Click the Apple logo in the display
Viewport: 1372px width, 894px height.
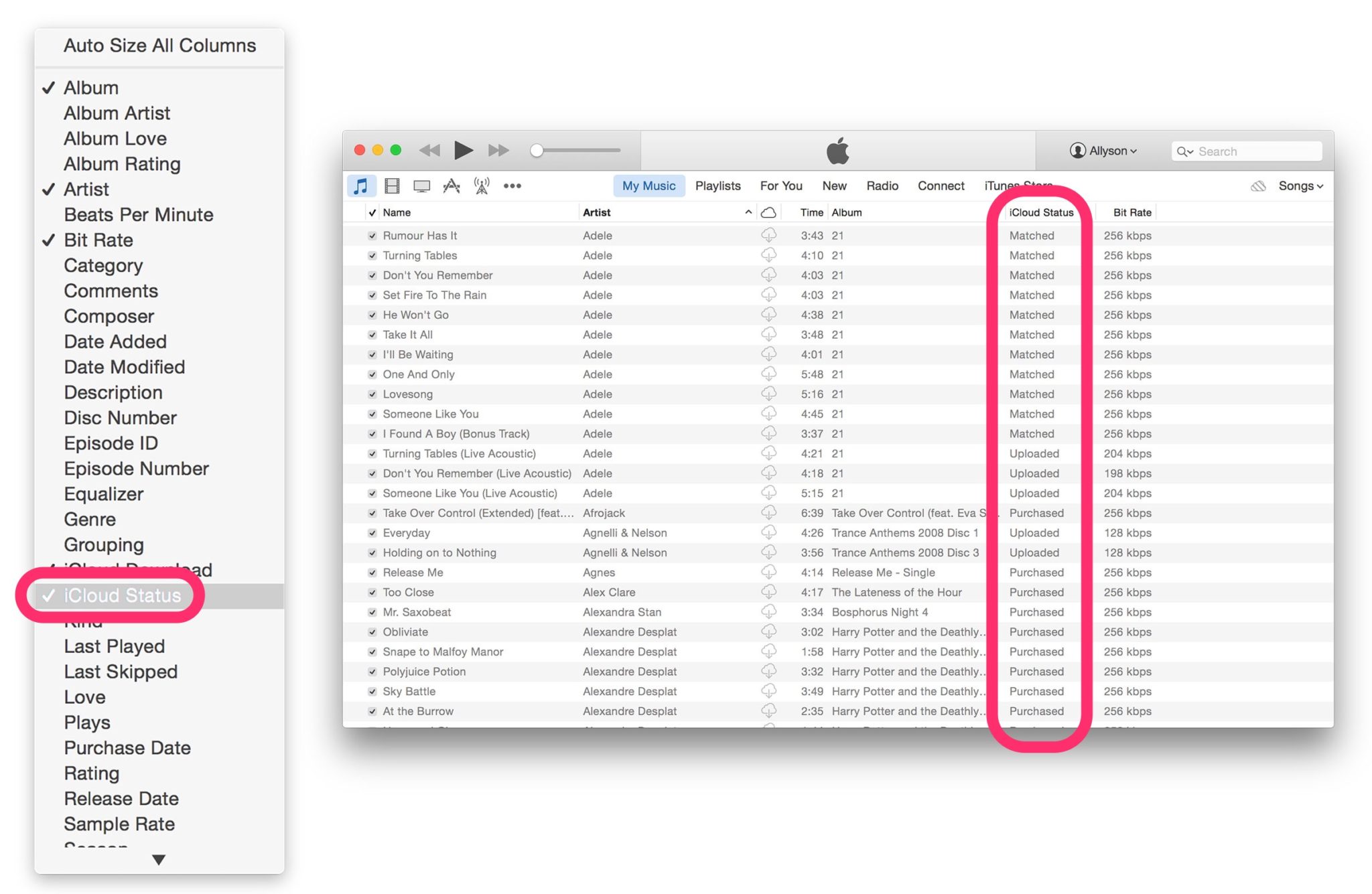click(x=837, y=150)
